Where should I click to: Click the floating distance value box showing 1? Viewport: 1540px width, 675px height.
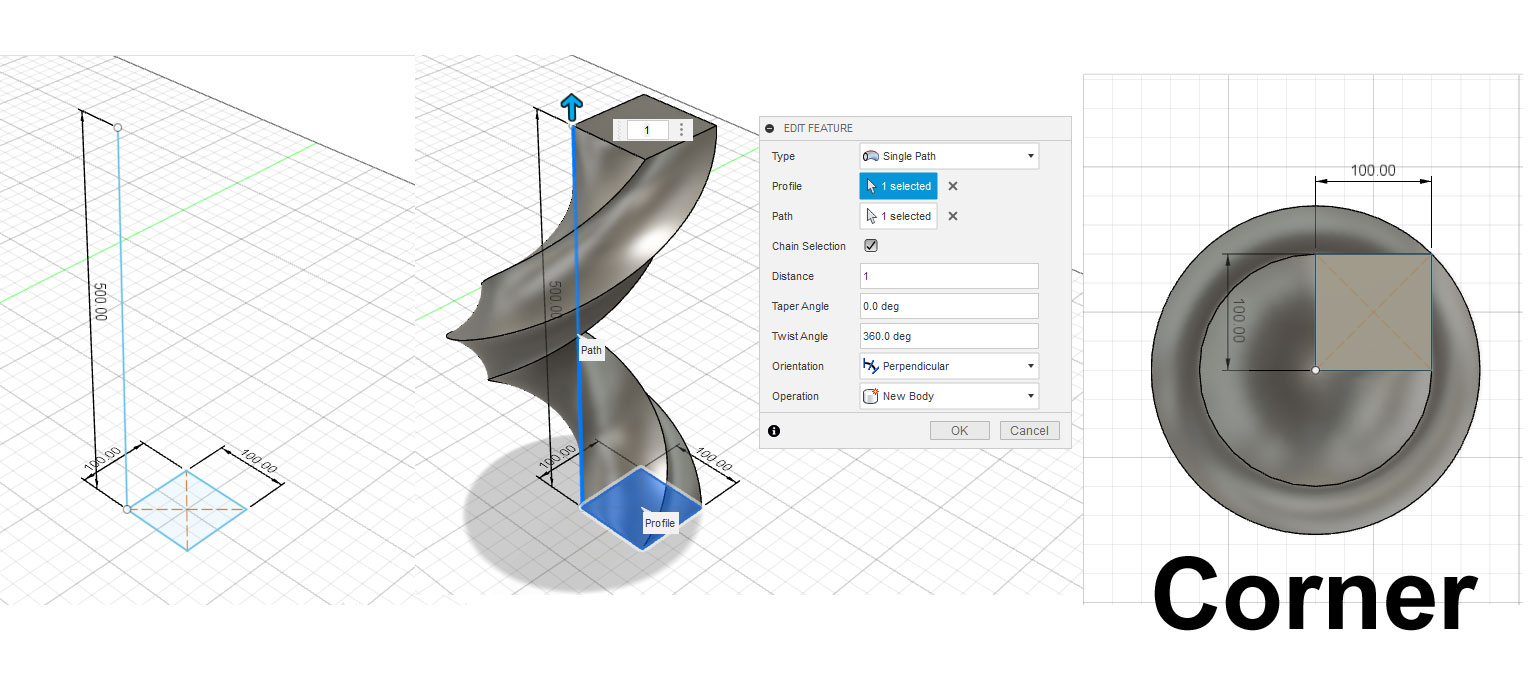pyautogui.click(x=646, y=129)
